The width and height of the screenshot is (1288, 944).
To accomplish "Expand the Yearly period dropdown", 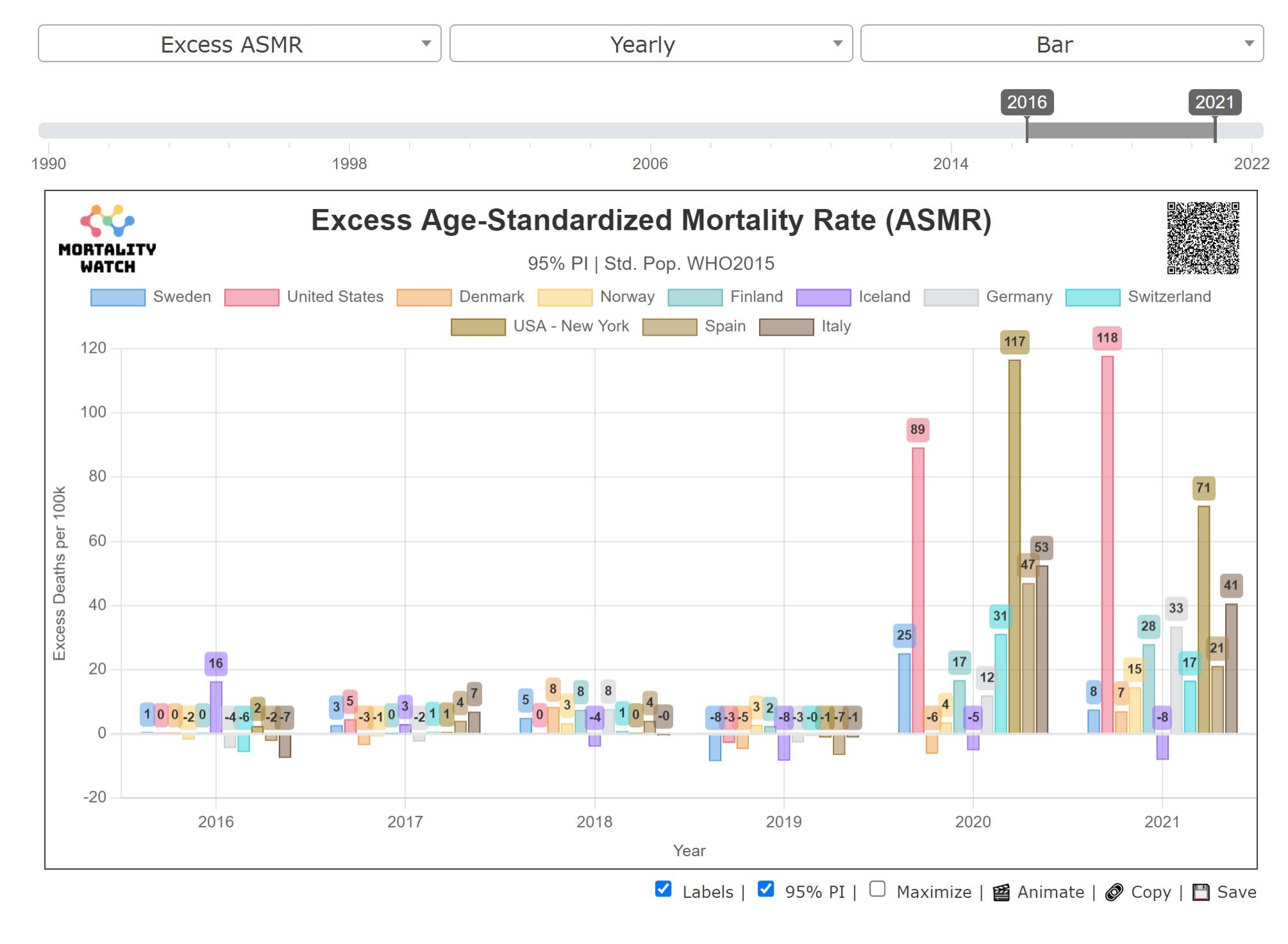I will point(651,44).
